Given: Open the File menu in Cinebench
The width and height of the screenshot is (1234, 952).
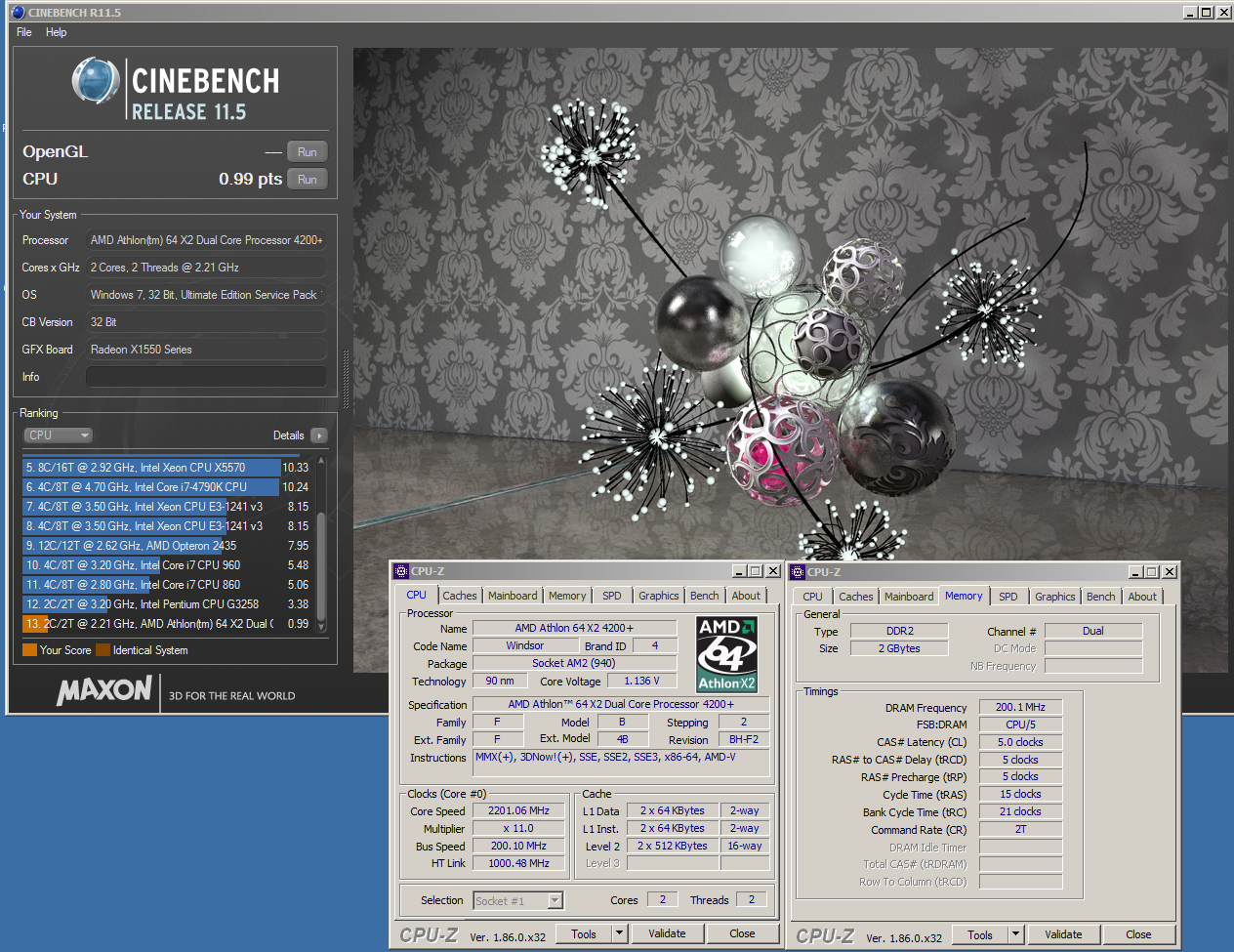Looking at the screenshot, I should (x=24, y=32).
